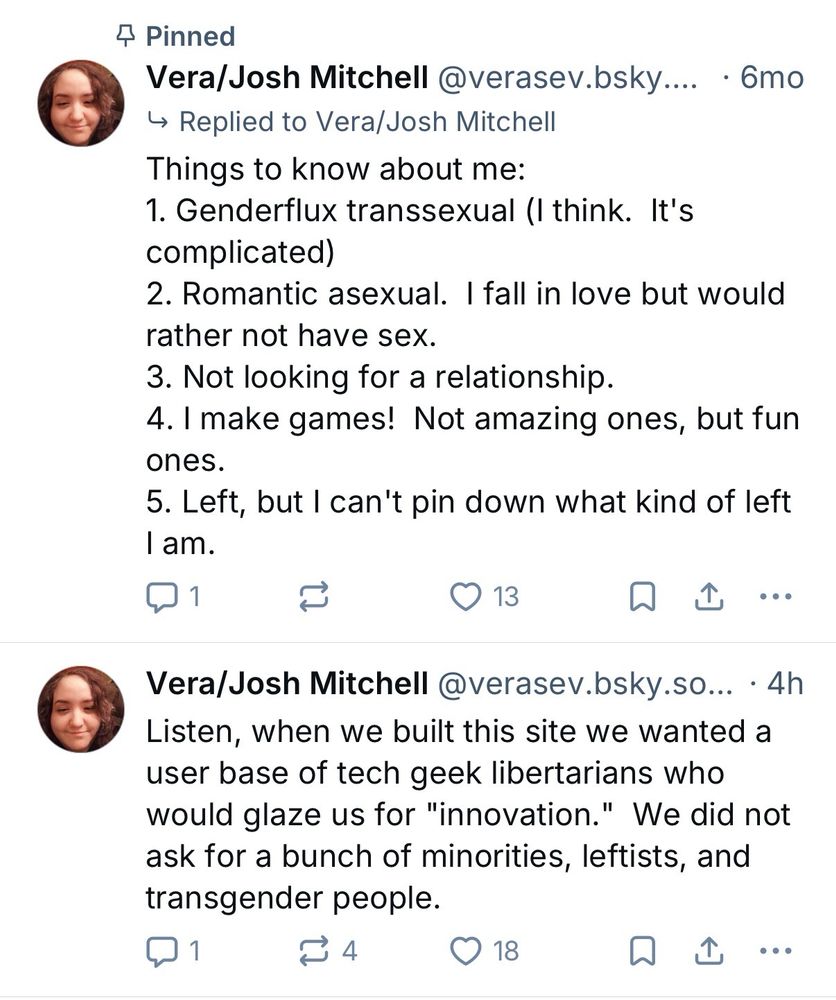The image size is (836, 1000).
Task: Repost the post with 4 reposts
Action: (x=313, y=950)
